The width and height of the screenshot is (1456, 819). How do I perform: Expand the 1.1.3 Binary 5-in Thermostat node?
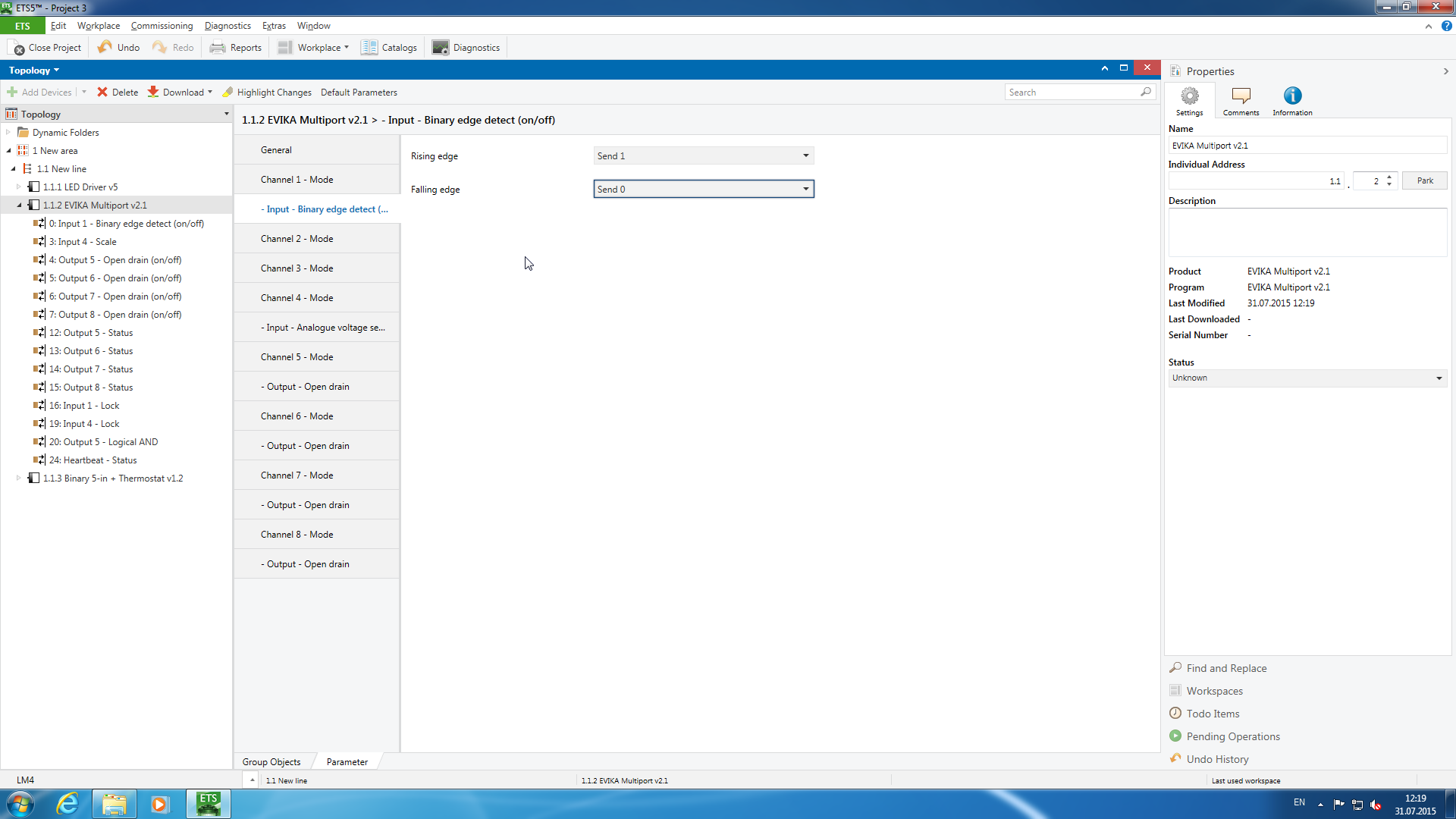point(19,479)
